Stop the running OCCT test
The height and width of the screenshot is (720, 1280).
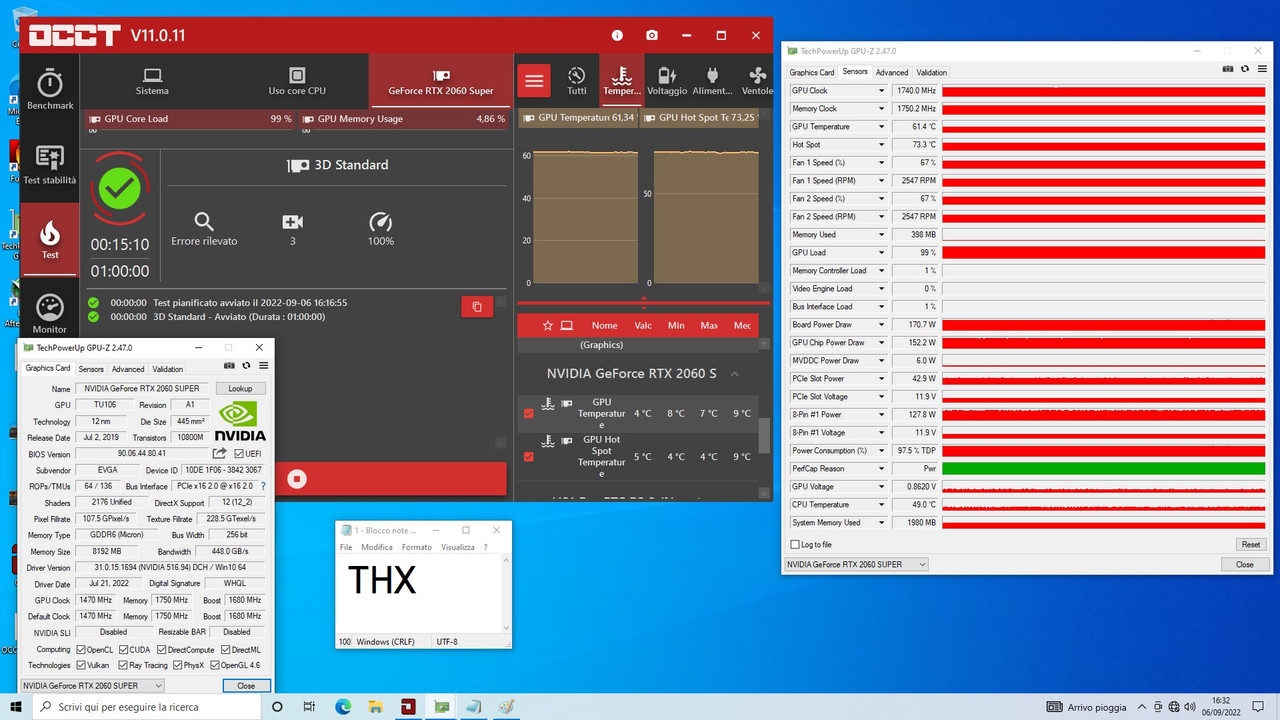click(x=296, y=479)
